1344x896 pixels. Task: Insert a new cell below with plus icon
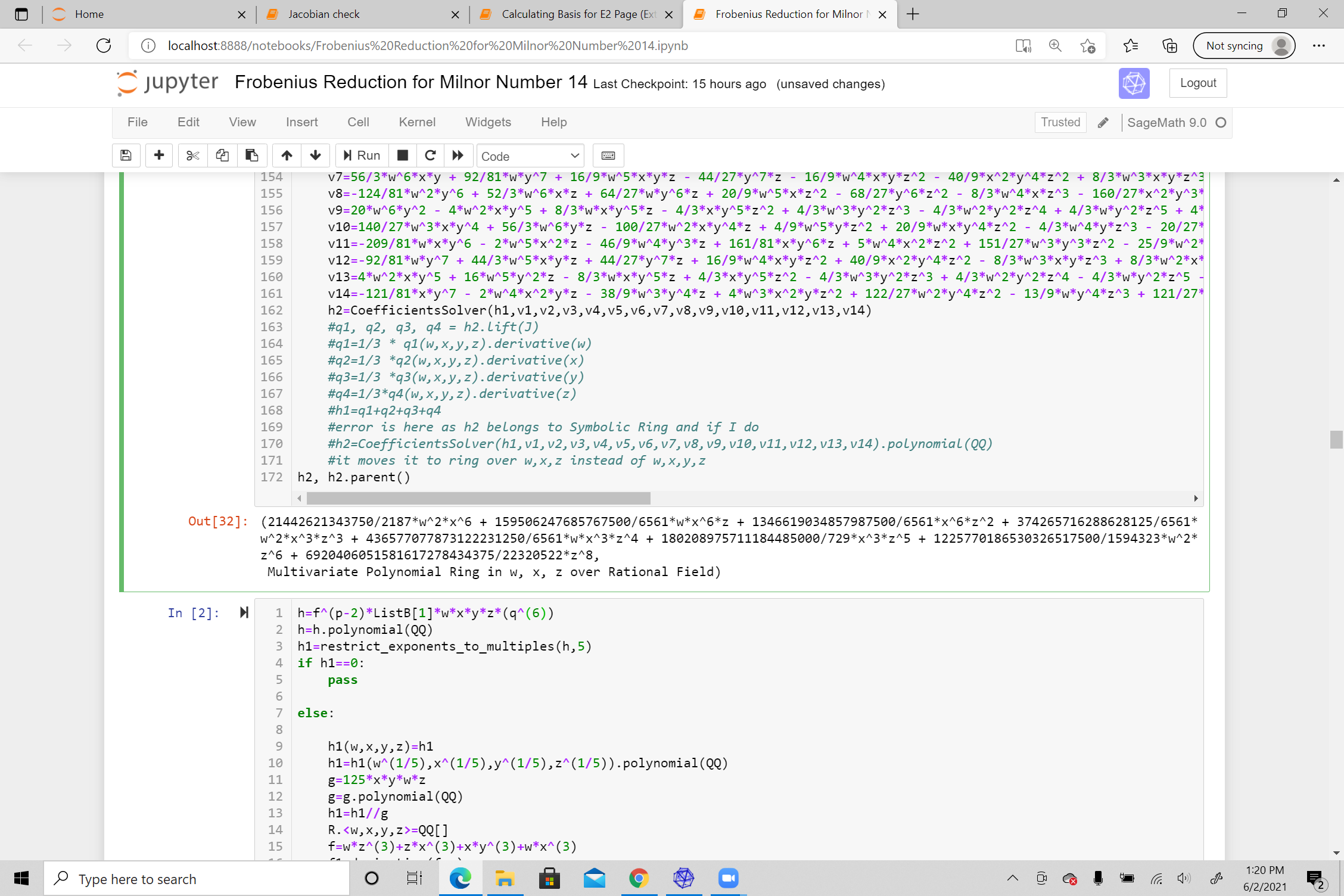(158, 155)
